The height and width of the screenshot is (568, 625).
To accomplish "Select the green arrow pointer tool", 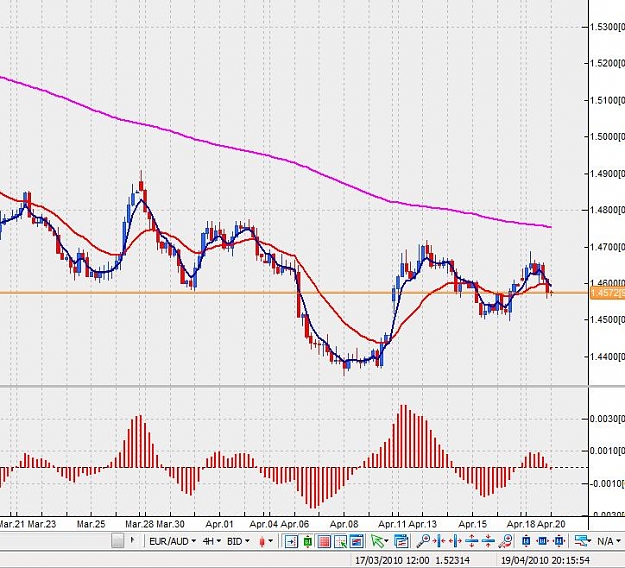I will click(377, 541).
